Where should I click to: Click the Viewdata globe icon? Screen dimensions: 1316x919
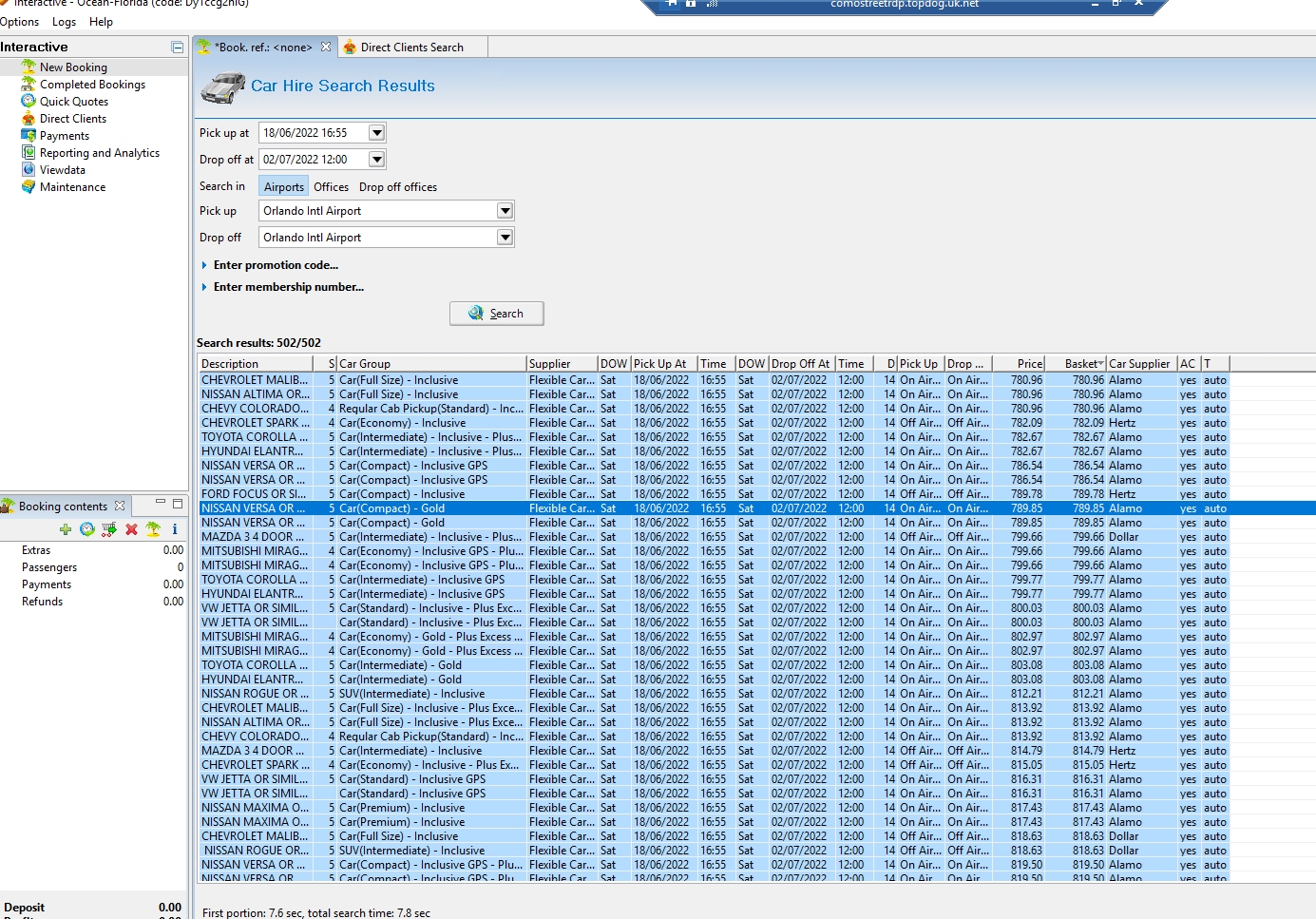pyautogui.click(x=29, y=169)
